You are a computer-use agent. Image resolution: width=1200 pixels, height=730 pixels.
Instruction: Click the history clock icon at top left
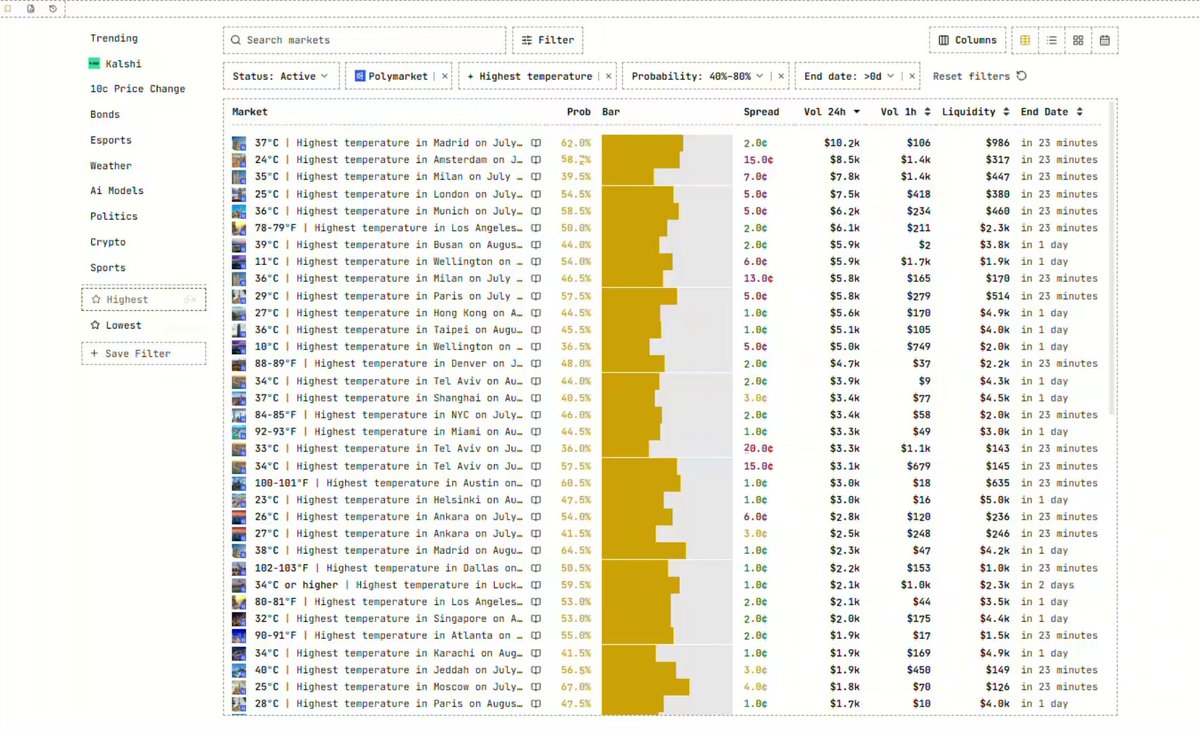tap(53, 8)
